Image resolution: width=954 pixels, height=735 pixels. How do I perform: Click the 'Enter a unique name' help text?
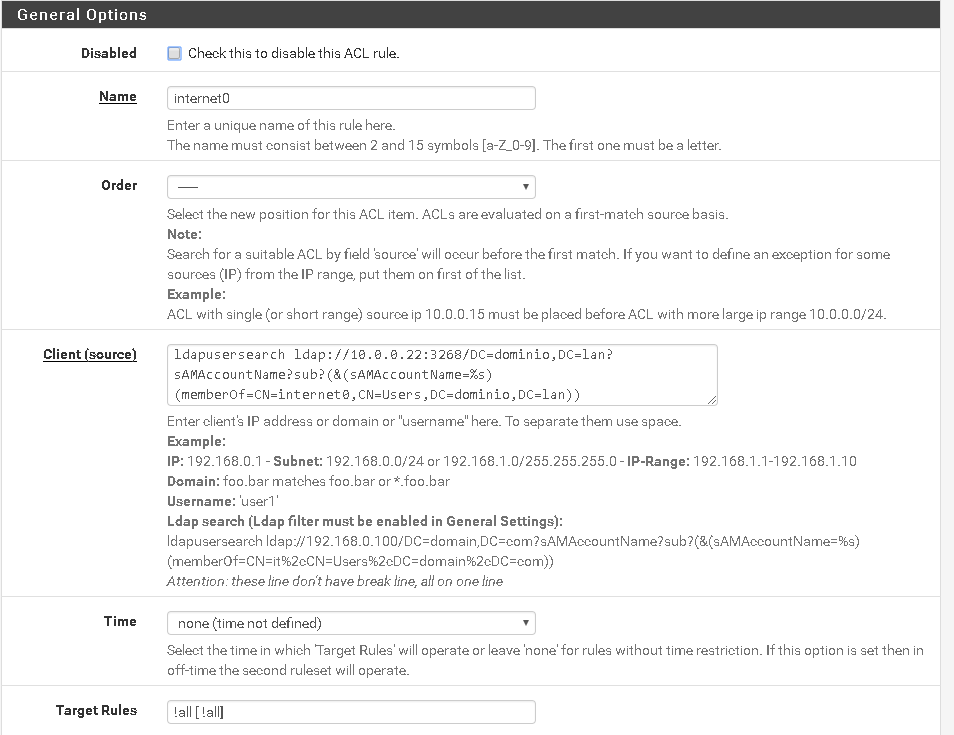click(281, 126)
